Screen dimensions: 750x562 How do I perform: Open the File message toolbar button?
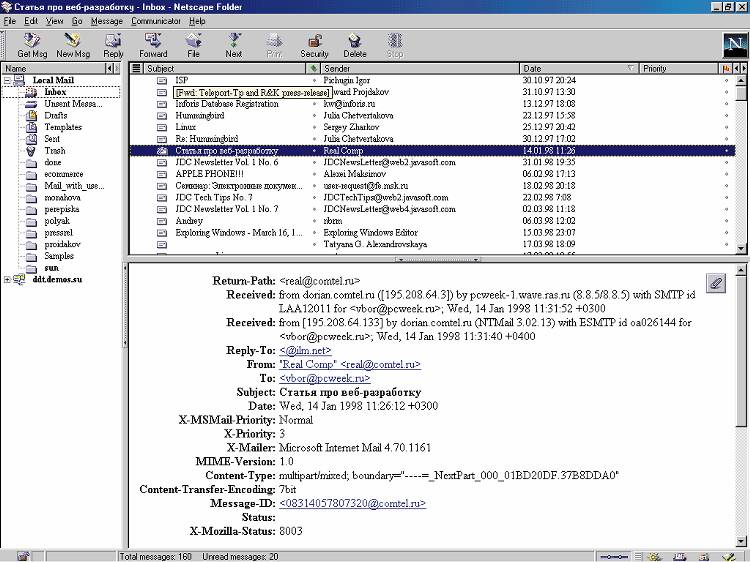193,45
